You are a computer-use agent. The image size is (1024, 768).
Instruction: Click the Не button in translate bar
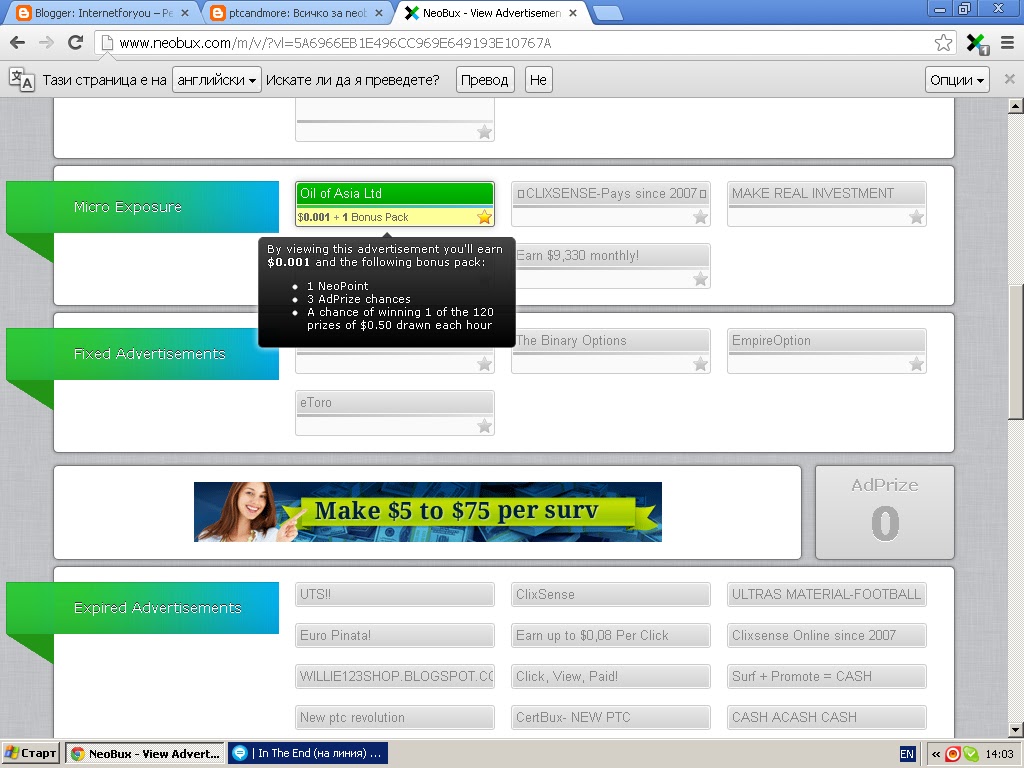click(x=538, y=80)
